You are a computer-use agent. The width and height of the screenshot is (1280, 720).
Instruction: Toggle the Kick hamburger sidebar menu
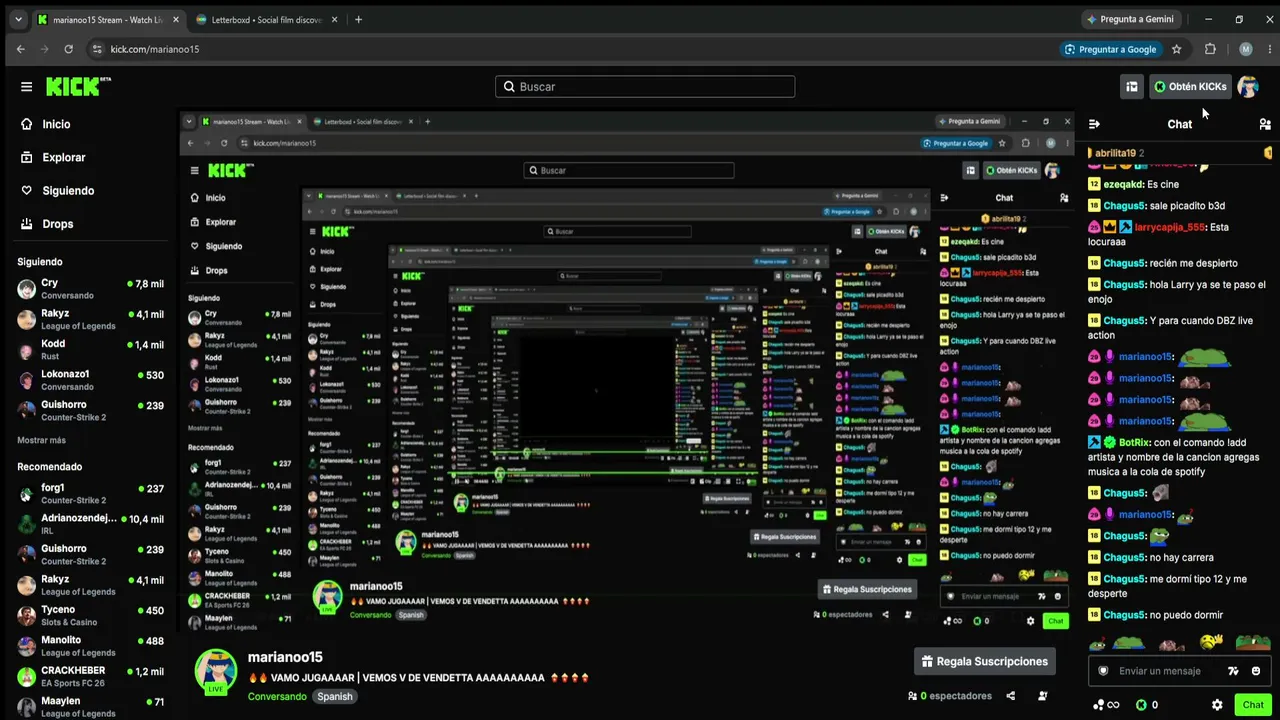[x=26, y=86]
